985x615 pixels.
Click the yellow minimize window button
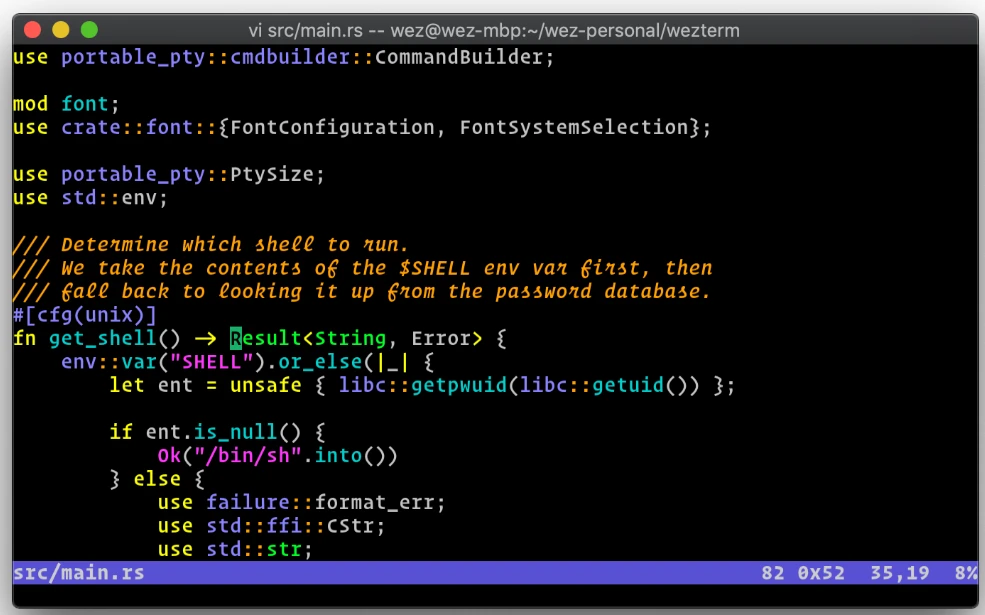(x=61, y=30)
